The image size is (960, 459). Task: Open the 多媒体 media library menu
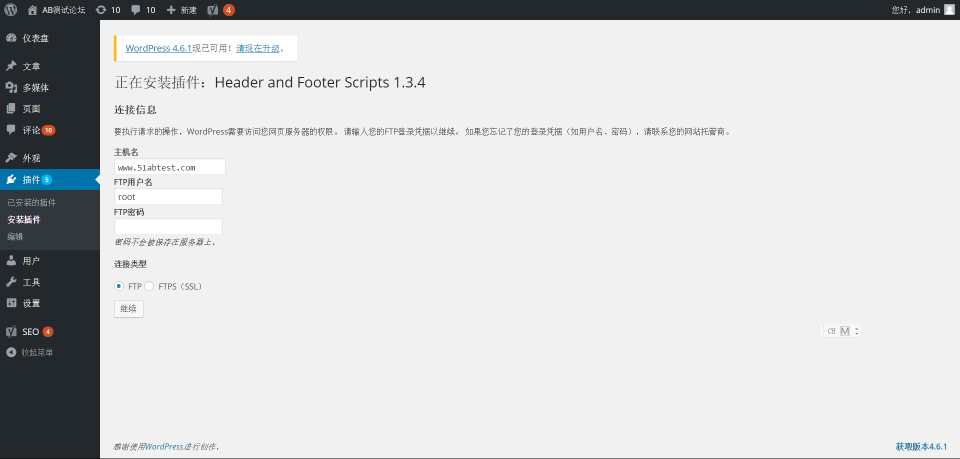coord(36,87)
